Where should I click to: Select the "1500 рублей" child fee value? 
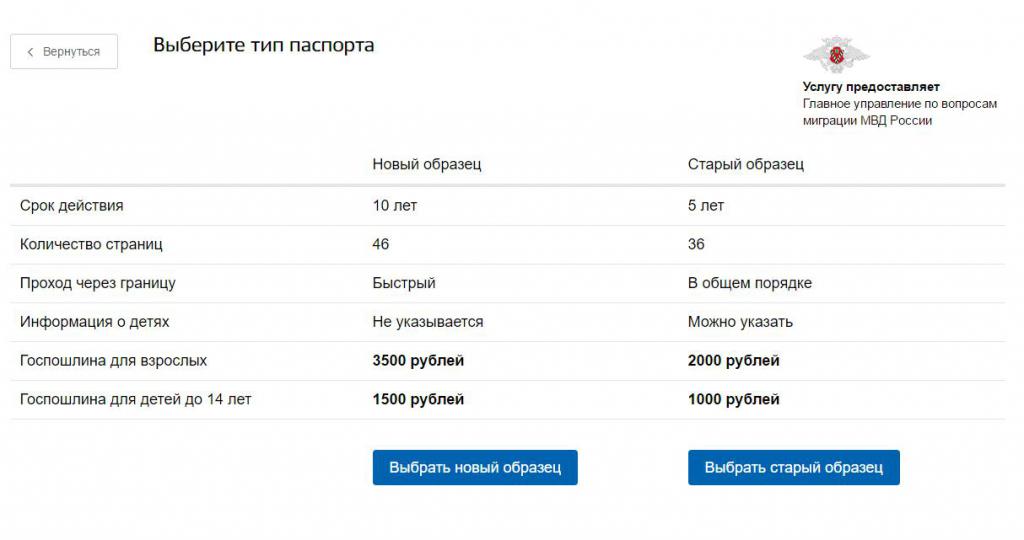[x=418, y=399]
